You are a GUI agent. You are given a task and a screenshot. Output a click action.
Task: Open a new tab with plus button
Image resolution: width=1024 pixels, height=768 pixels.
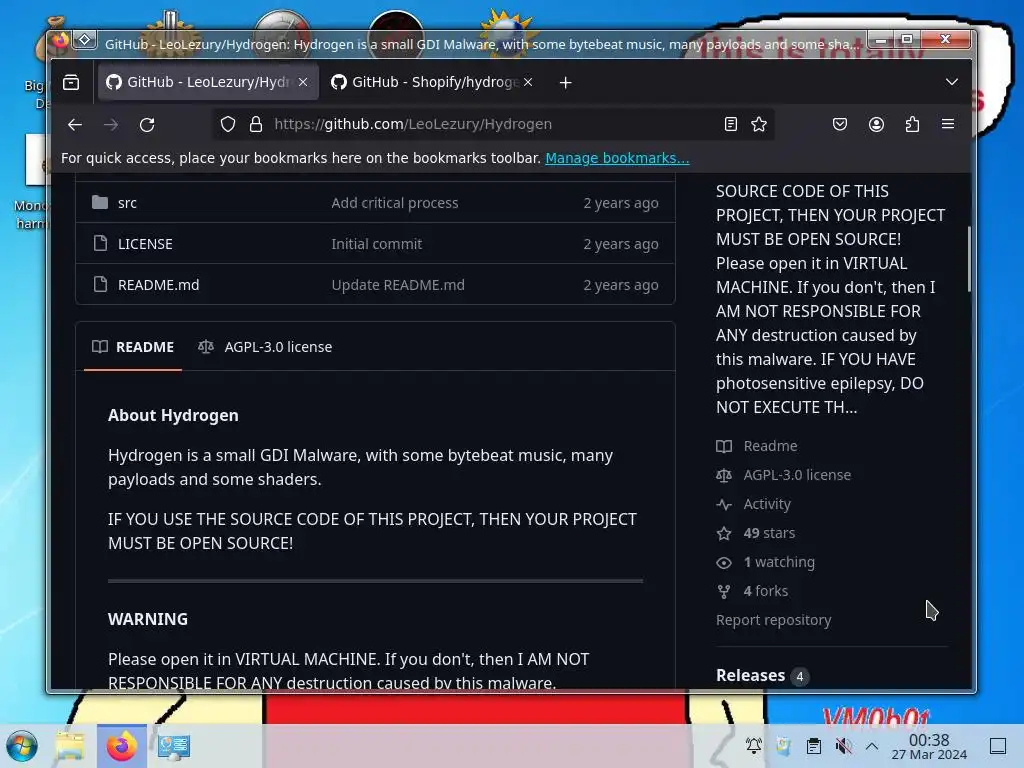[x=566, y=82]
